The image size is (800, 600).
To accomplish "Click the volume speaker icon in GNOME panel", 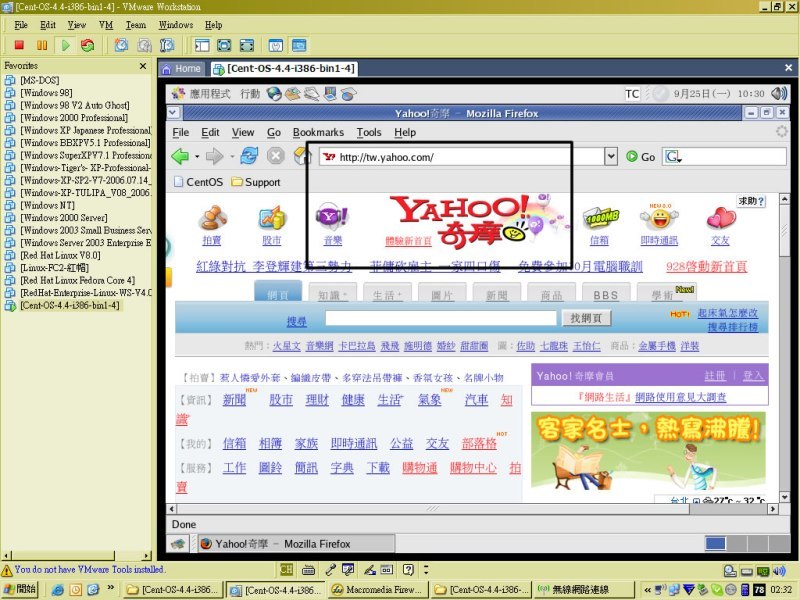I will point(780,93).
